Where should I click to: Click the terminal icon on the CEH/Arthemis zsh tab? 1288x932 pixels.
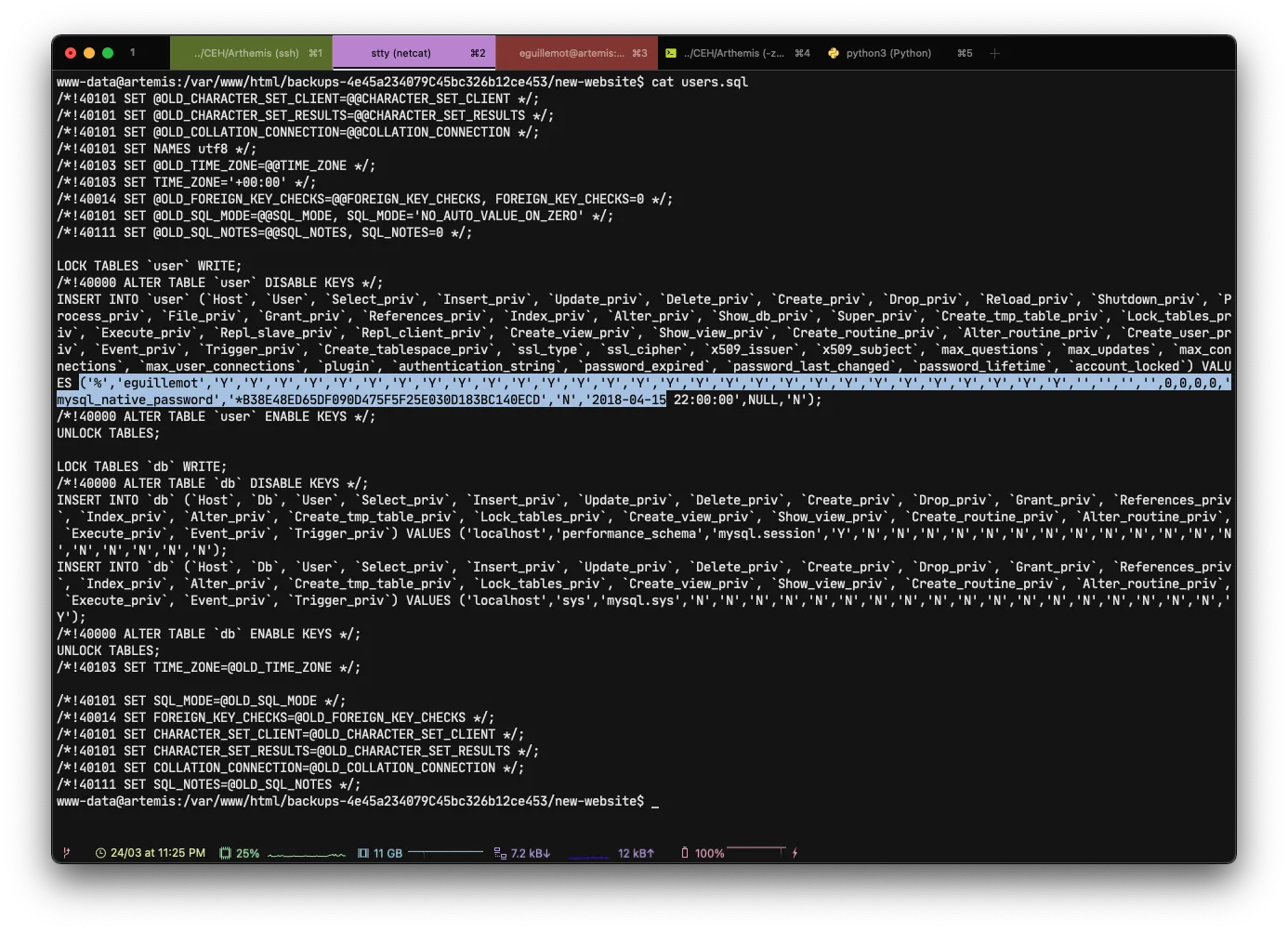(671, 53)
